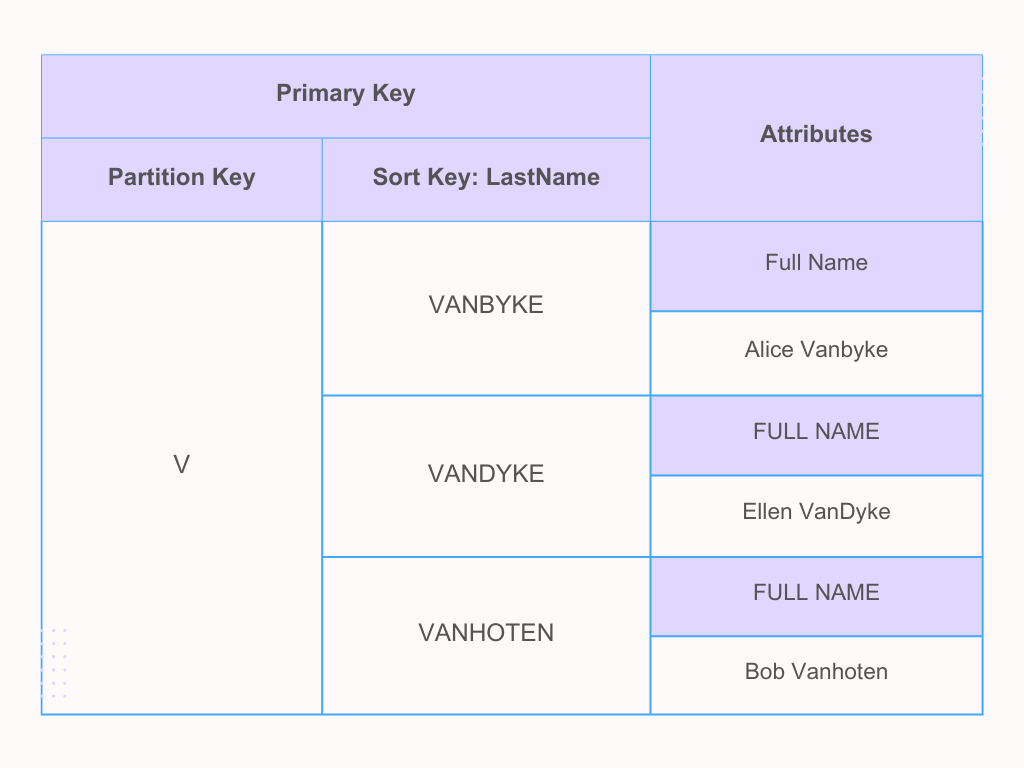Select the Sort Key: LastName header

(x=486, y=178)
